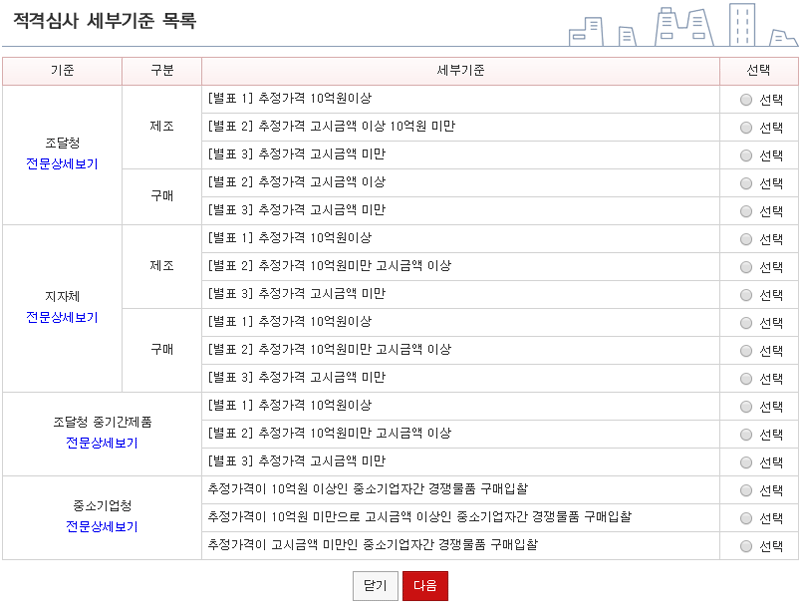Pick 지자체 구매 별표 2 radio option
This screenshot has height=606, width=800.
(746, 351)
